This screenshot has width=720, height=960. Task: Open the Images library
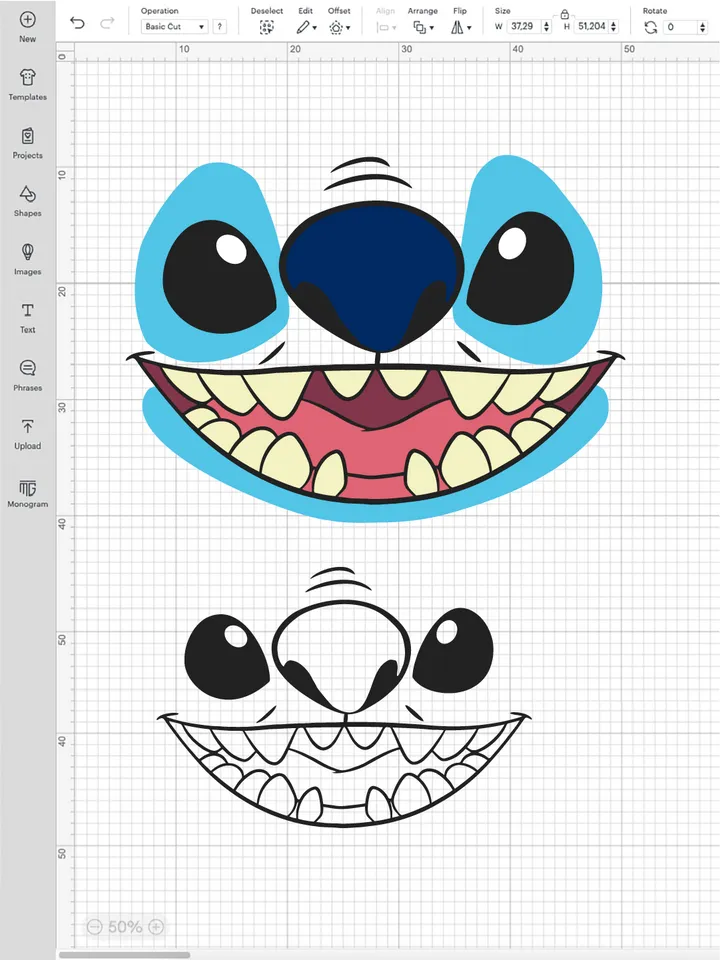pos(27,258)
